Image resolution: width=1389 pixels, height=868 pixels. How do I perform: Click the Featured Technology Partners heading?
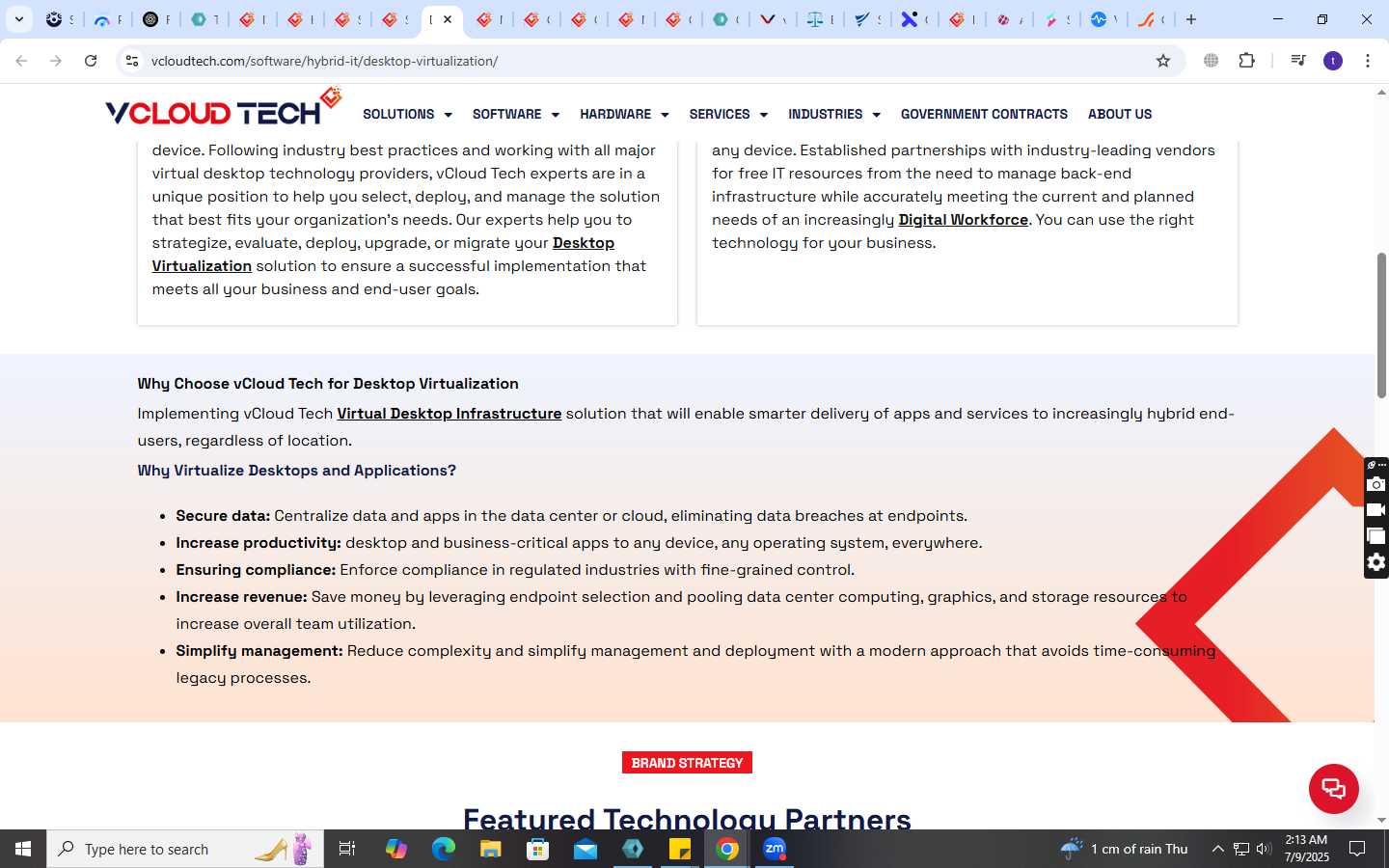(x=687, y=818)
